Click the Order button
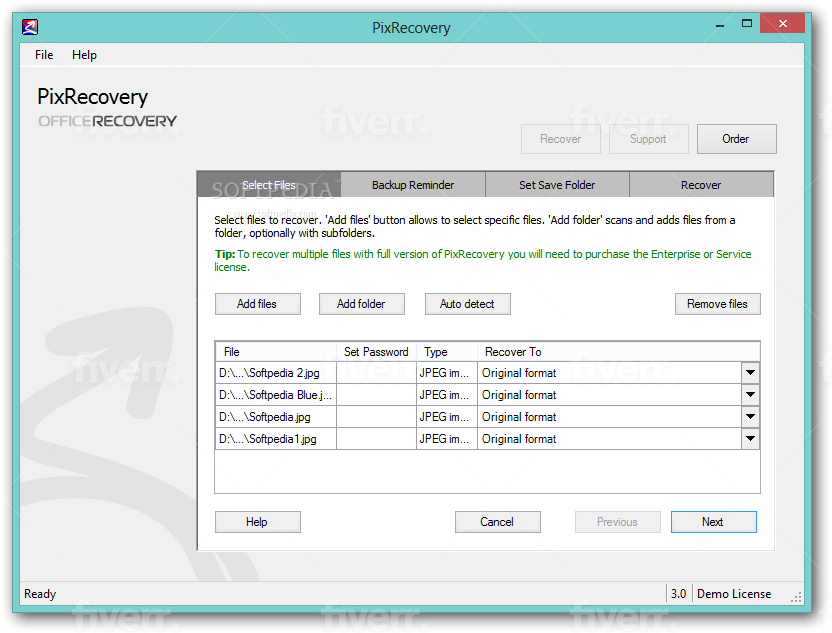 tap(736, 139)
